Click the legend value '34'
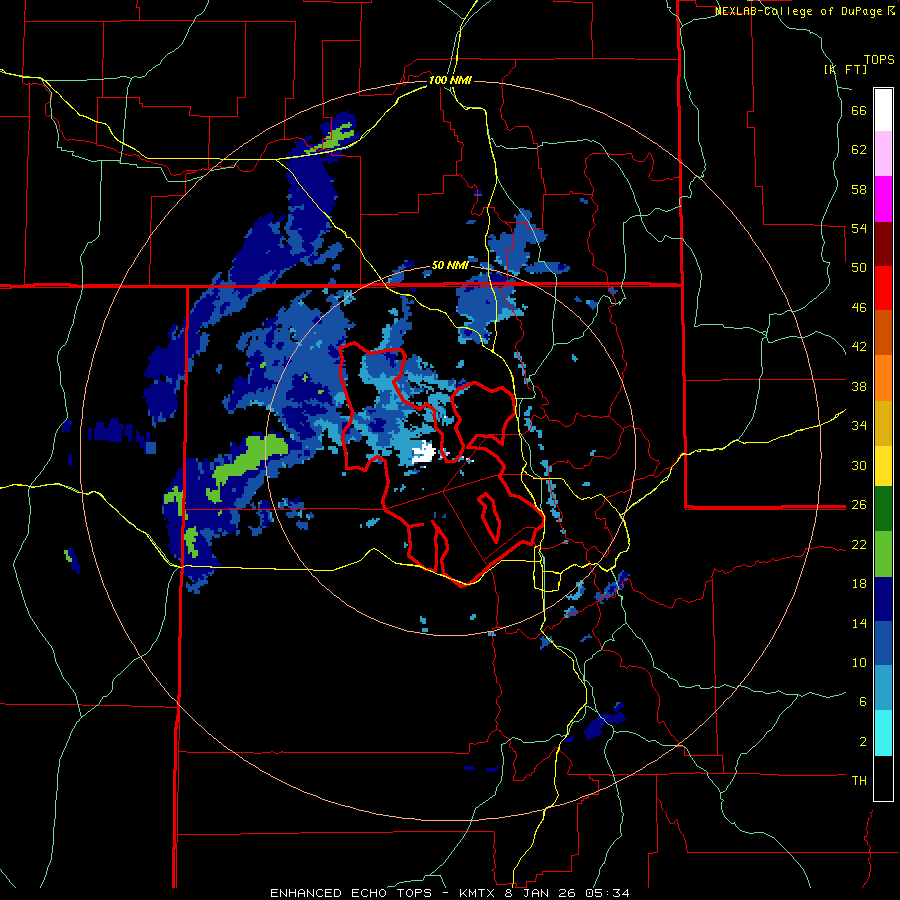This screenshot has height=900, width=900. pyautogui.click(x=859, y=426)
